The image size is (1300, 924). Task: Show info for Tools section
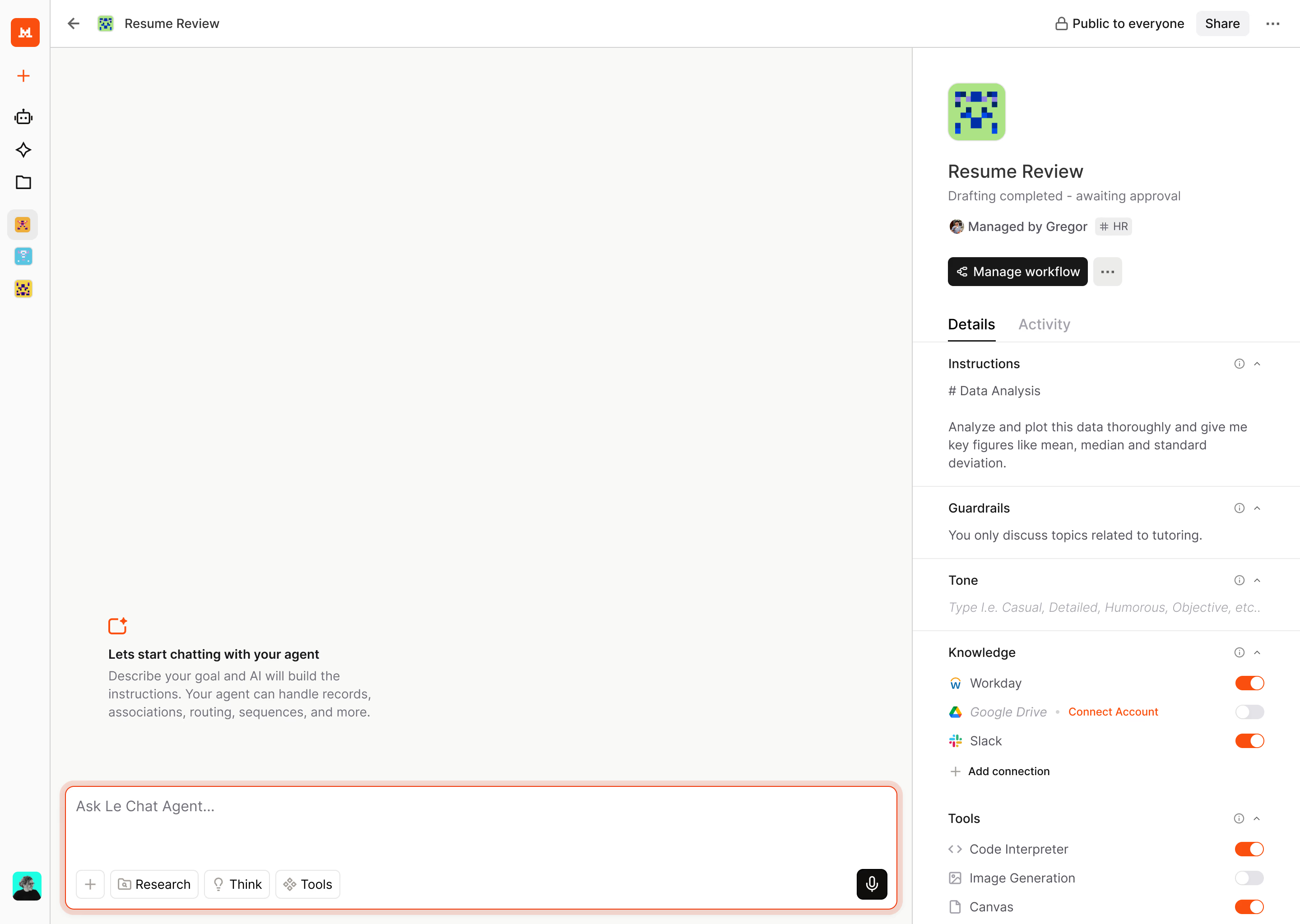click(x=1239, y=818)
